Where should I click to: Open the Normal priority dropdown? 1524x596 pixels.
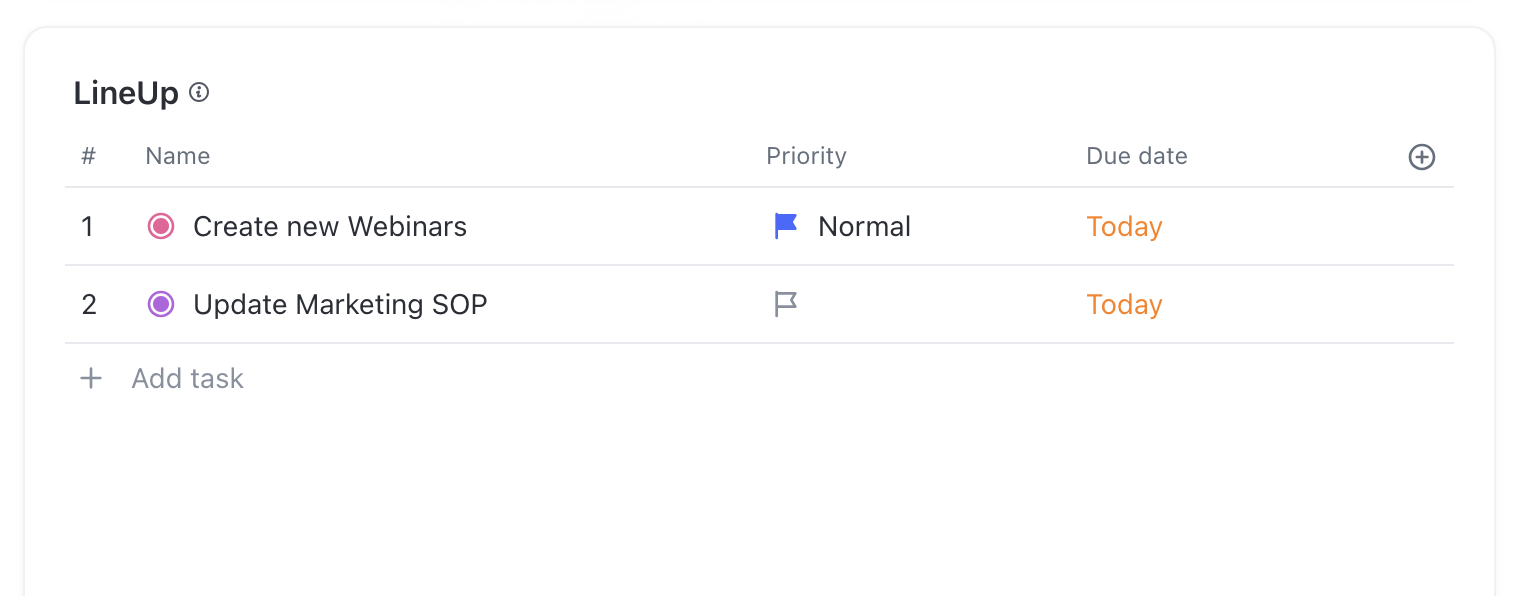[x=864, y=227]
